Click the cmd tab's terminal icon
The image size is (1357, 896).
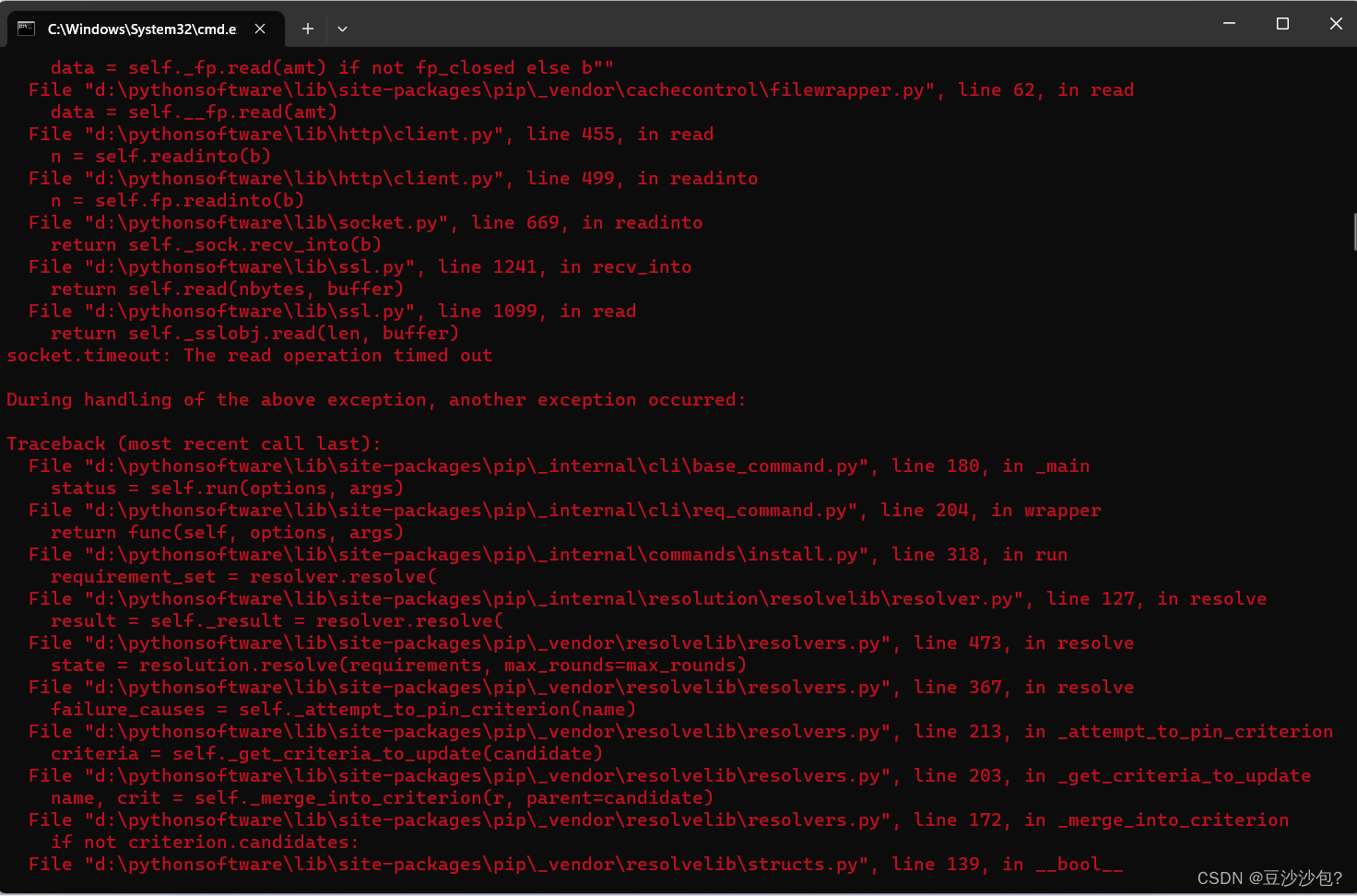pos(26,29)
